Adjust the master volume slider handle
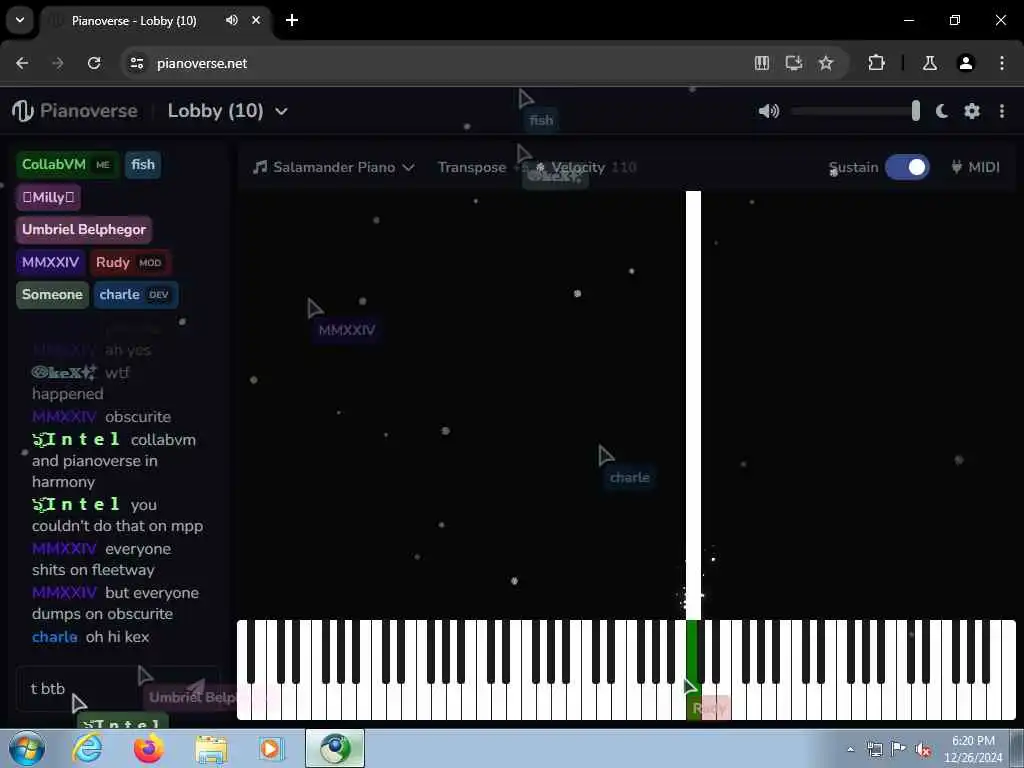This screenshot has height=768, width=1024. 916,111
